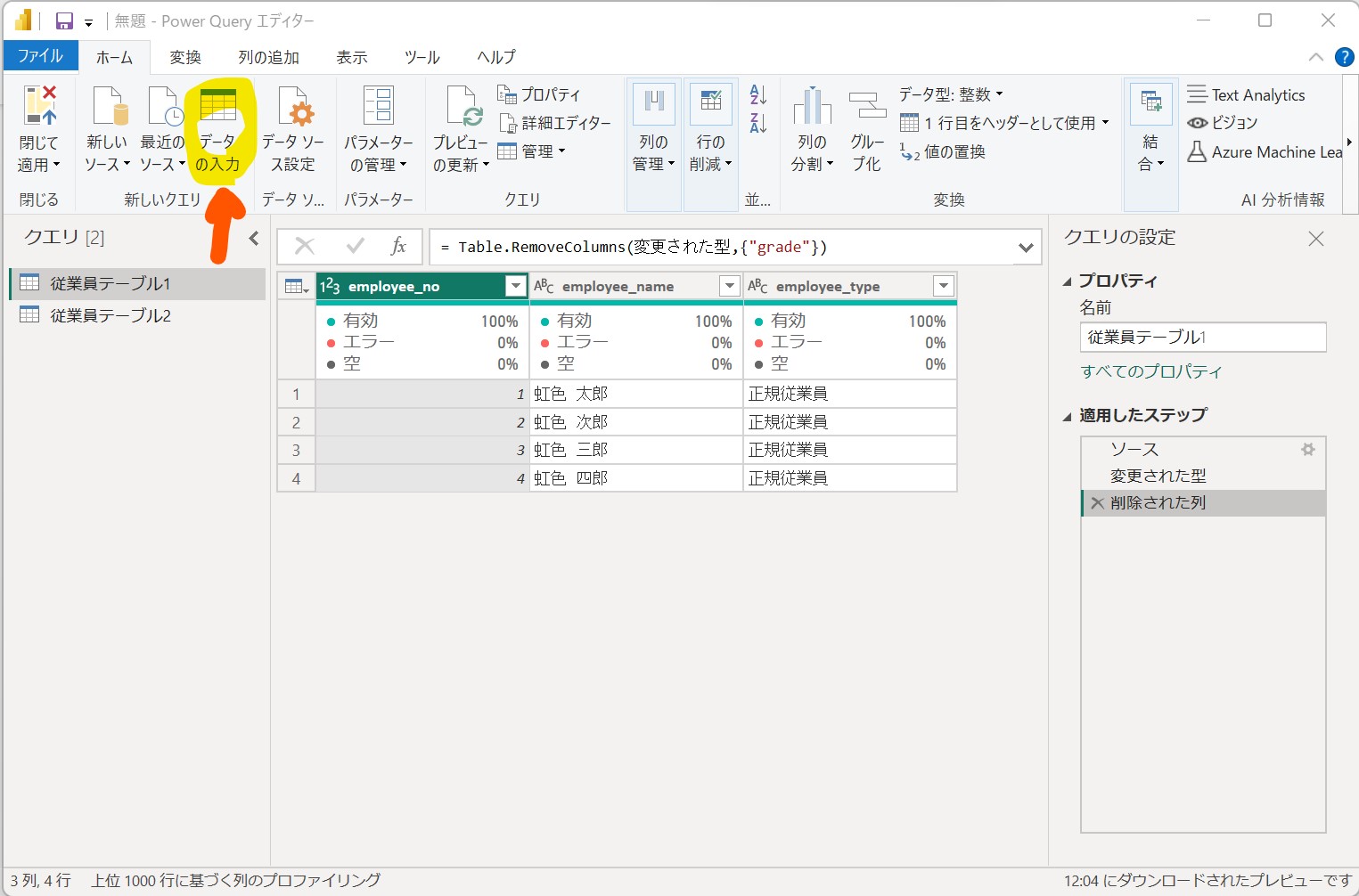This screenshot has width=1359, height=896.
Task: Collapse the クエリ queries pane
Action: (x=254, y=238)
